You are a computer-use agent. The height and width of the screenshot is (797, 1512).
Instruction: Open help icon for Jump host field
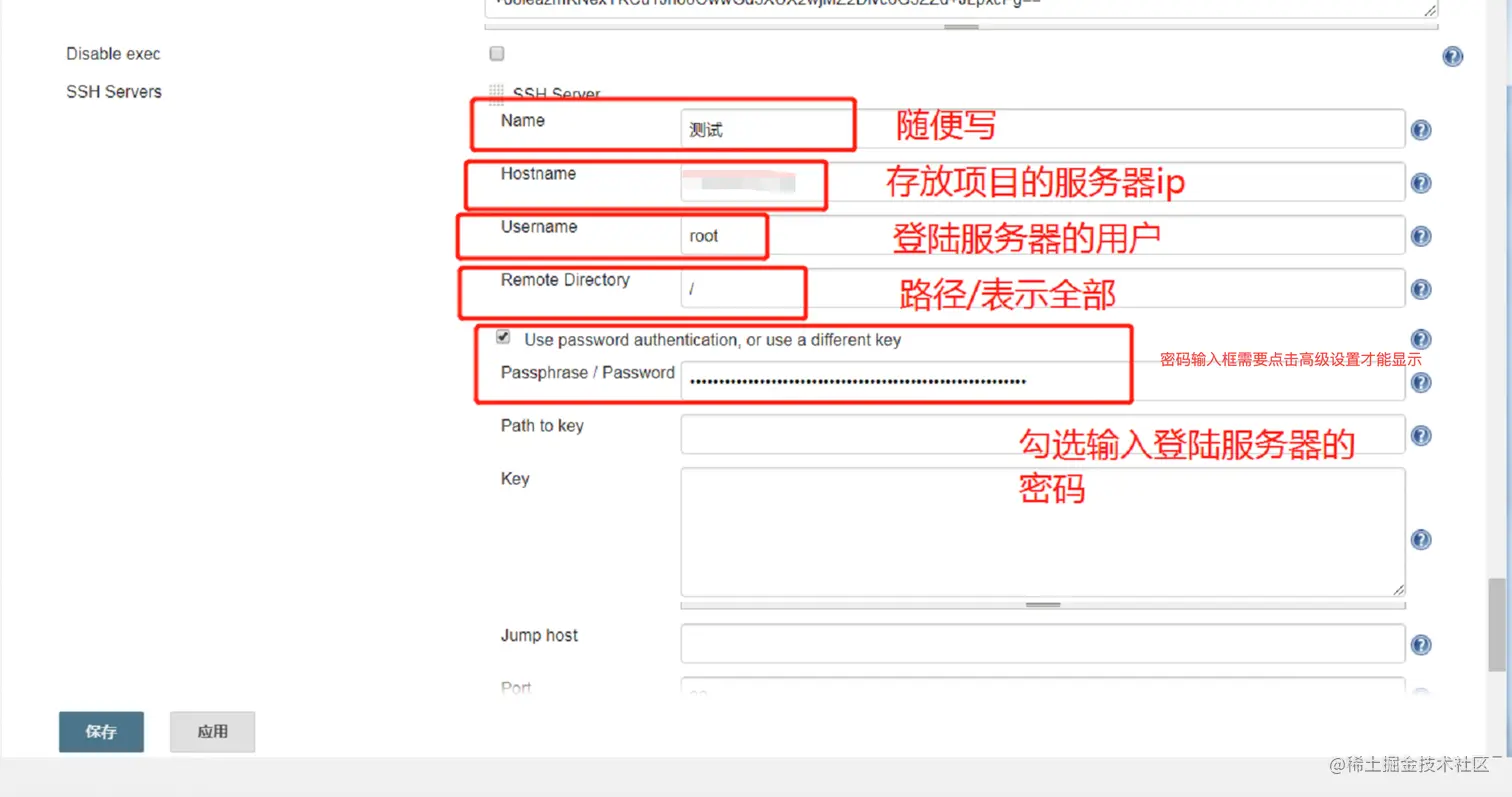1420,645
